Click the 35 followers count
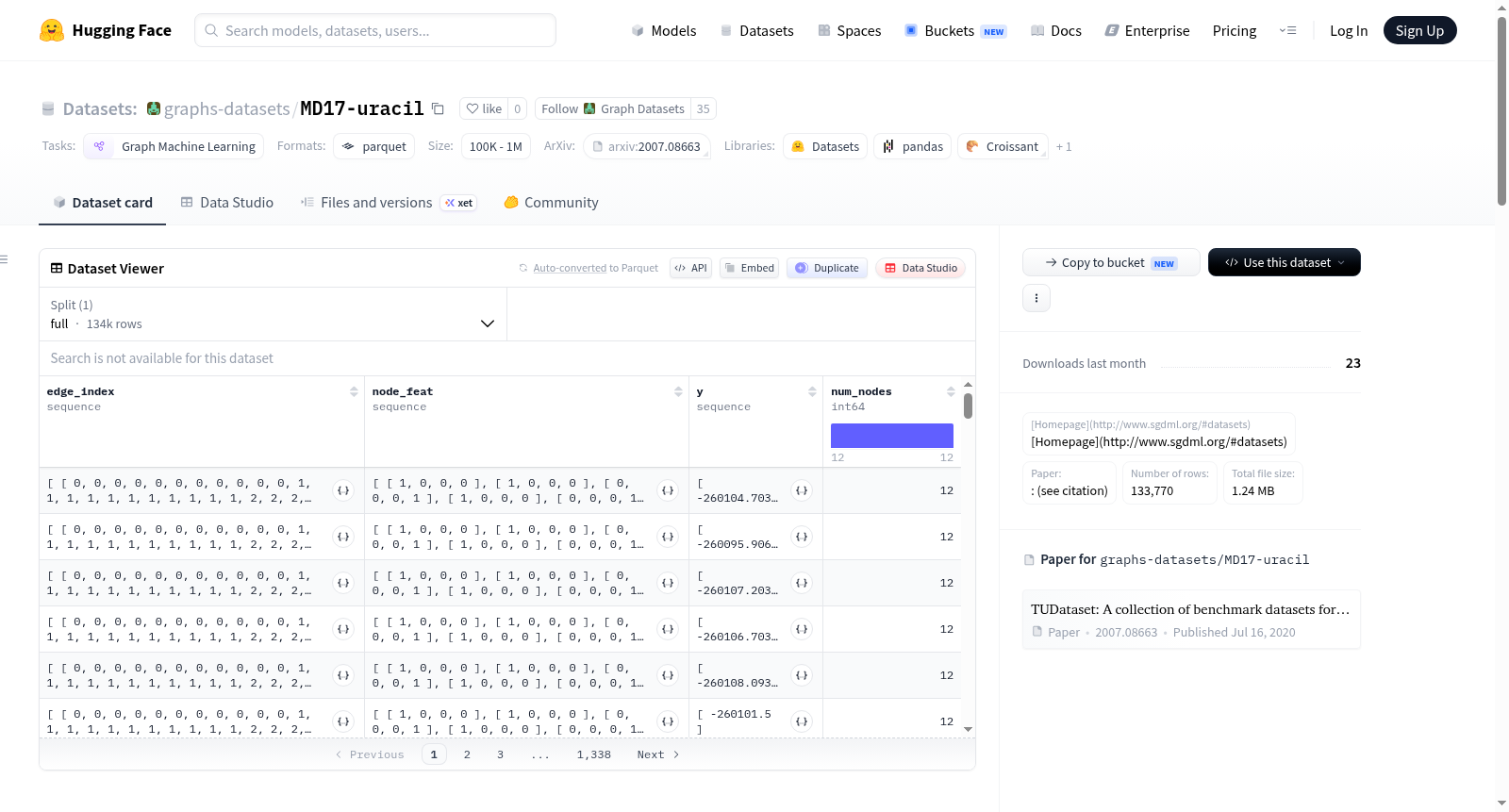Image resolution: width=1509 pixels, height=812 pixels. pos(704,108)
